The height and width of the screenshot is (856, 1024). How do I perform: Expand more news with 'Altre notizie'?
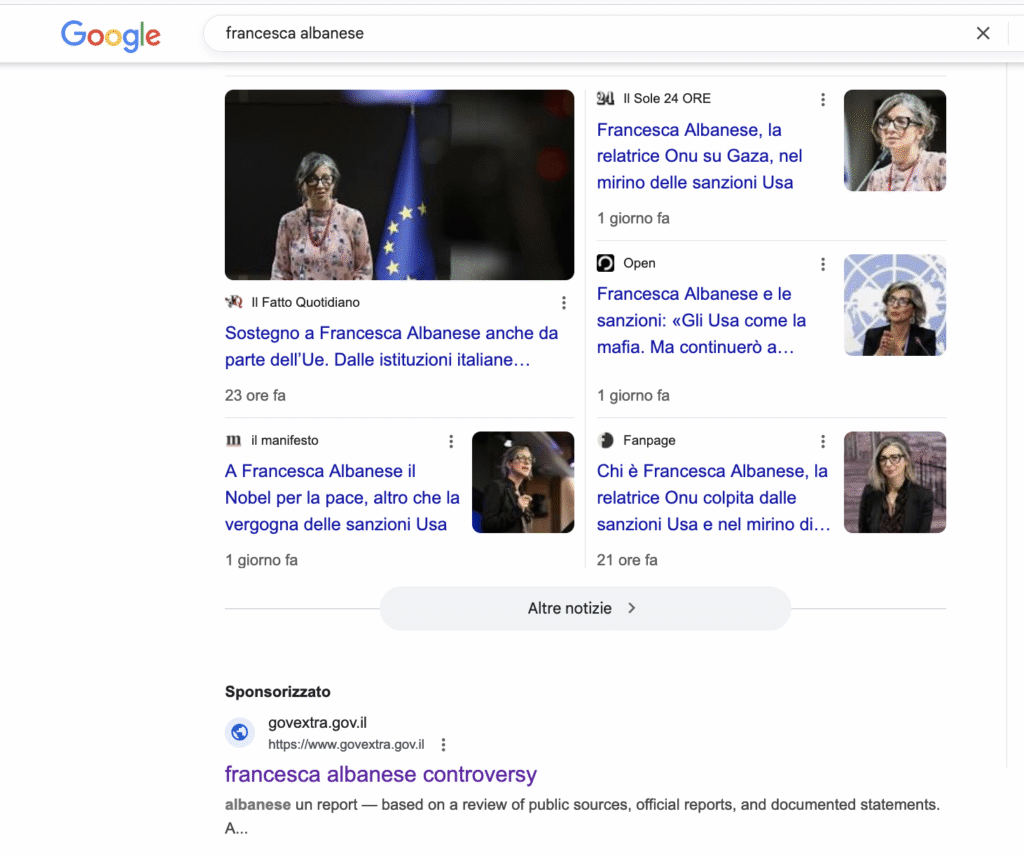point(585,608)
